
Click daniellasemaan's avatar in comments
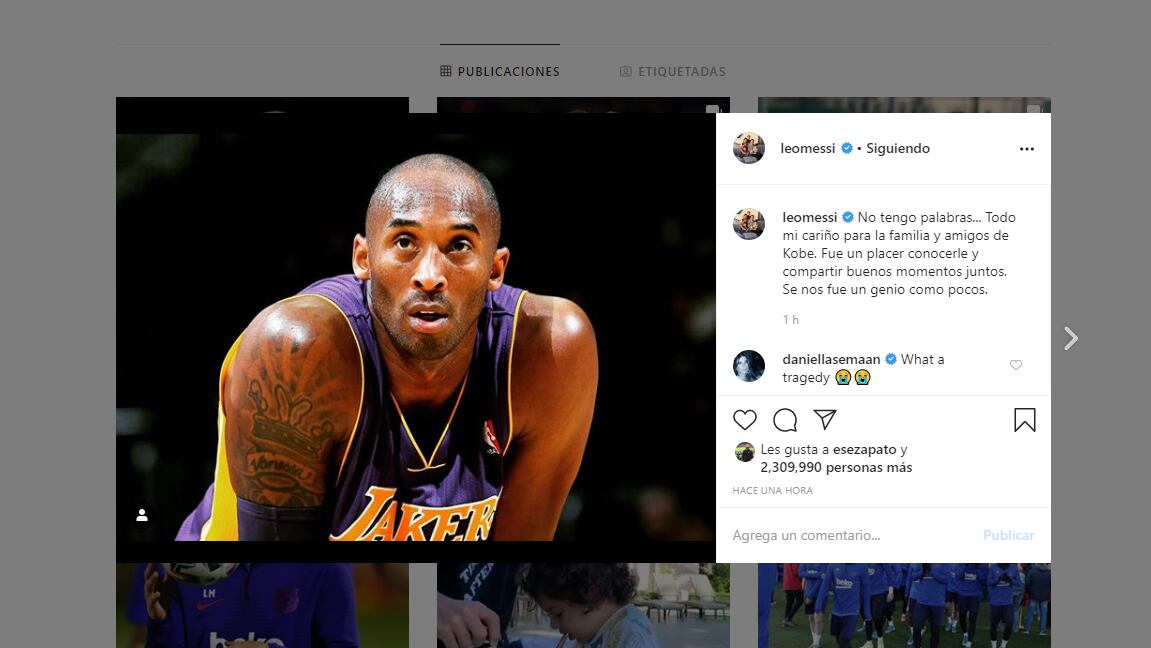point(749,366)
